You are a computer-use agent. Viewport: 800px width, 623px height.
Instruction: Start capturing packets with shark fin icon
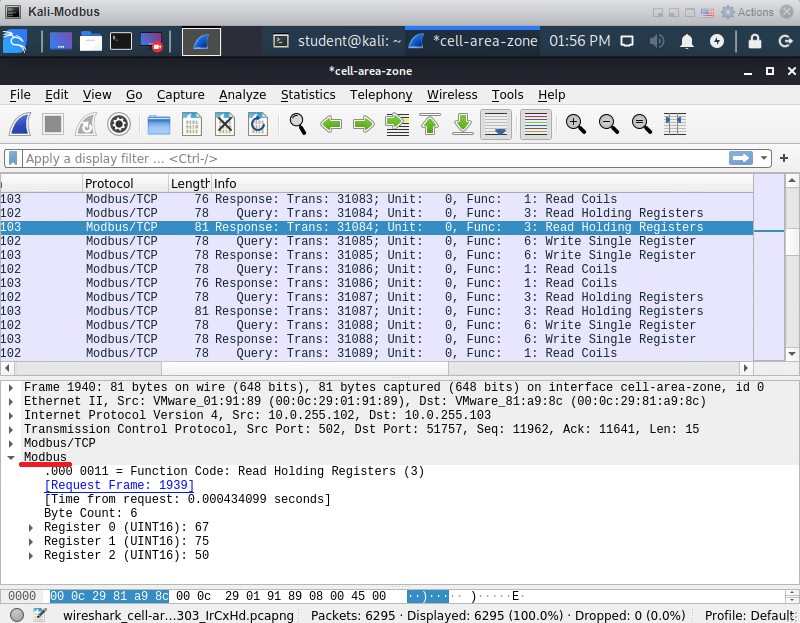[20, 124]
